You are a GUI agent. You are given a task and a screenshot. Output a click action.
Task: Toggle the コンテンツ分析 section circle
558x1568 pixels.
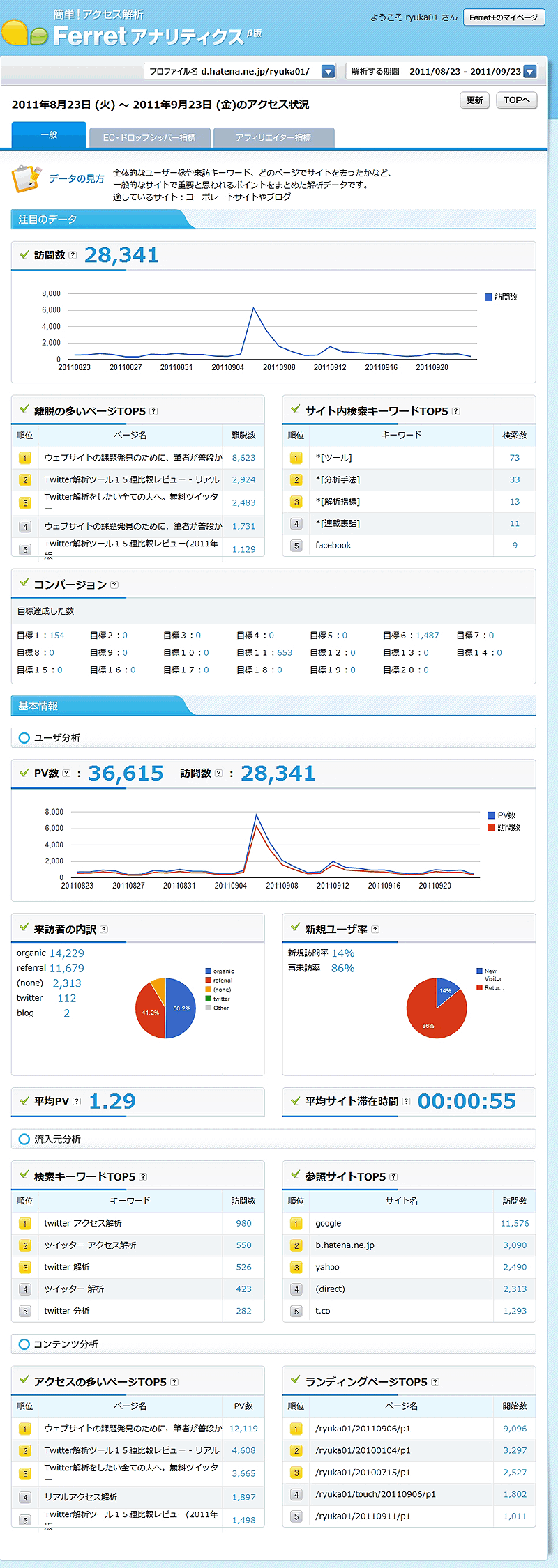(24, 1344)
